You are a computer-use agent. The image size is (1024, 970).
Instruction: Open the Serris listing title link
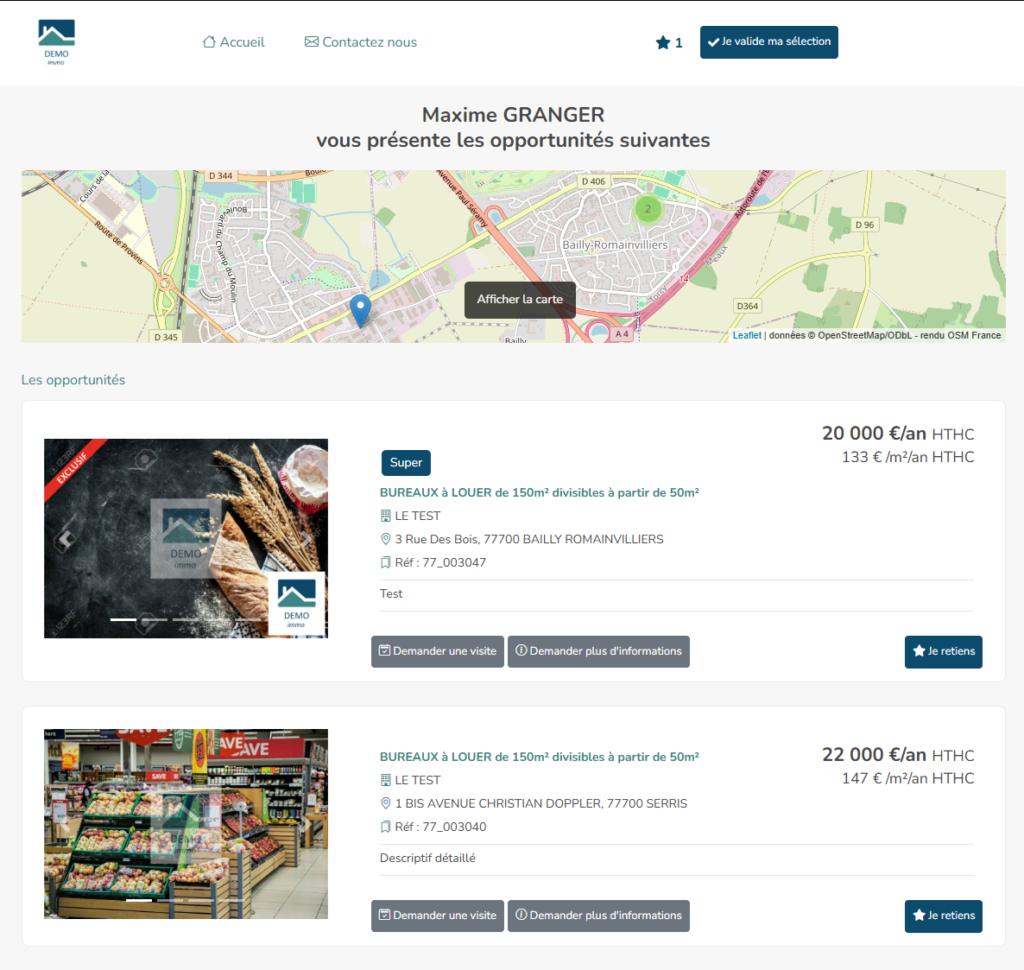[539, 757]
